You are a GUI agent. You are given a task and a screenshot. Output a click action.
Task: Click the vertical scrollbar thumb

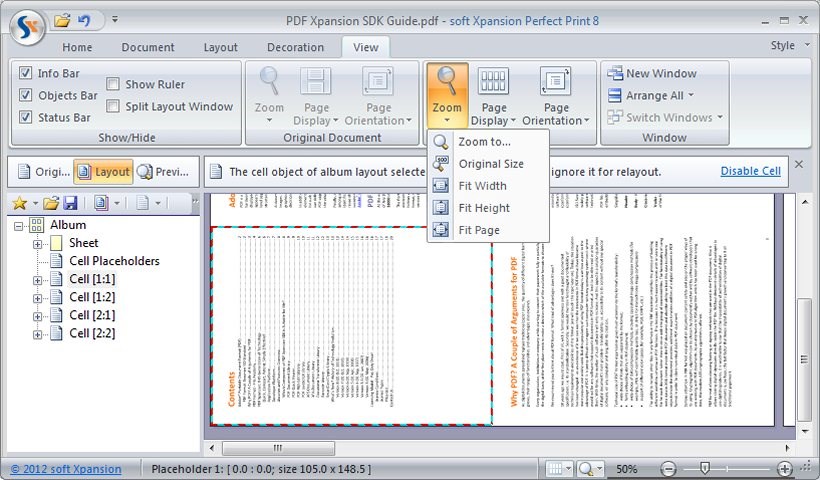pos(804,359)
